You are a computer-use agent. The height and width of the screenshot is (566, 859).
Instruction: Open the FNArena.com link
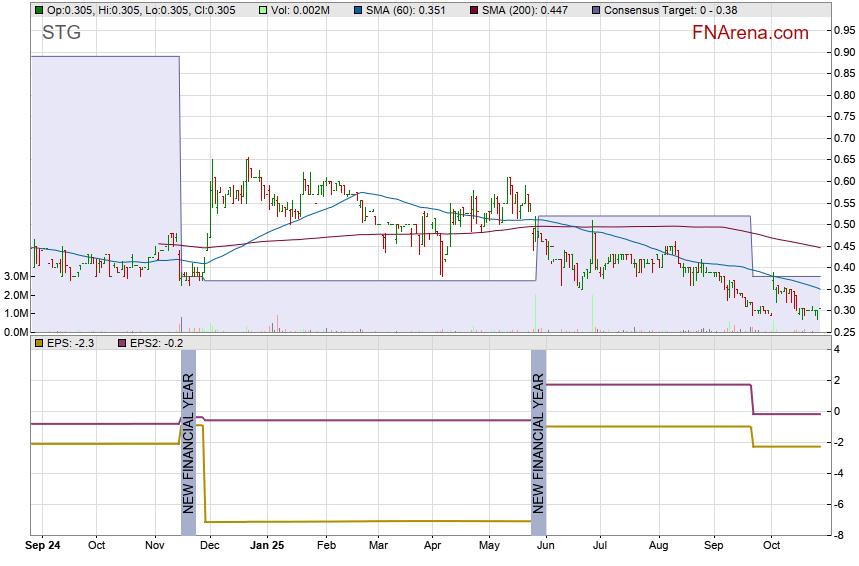tap(750, 33)
